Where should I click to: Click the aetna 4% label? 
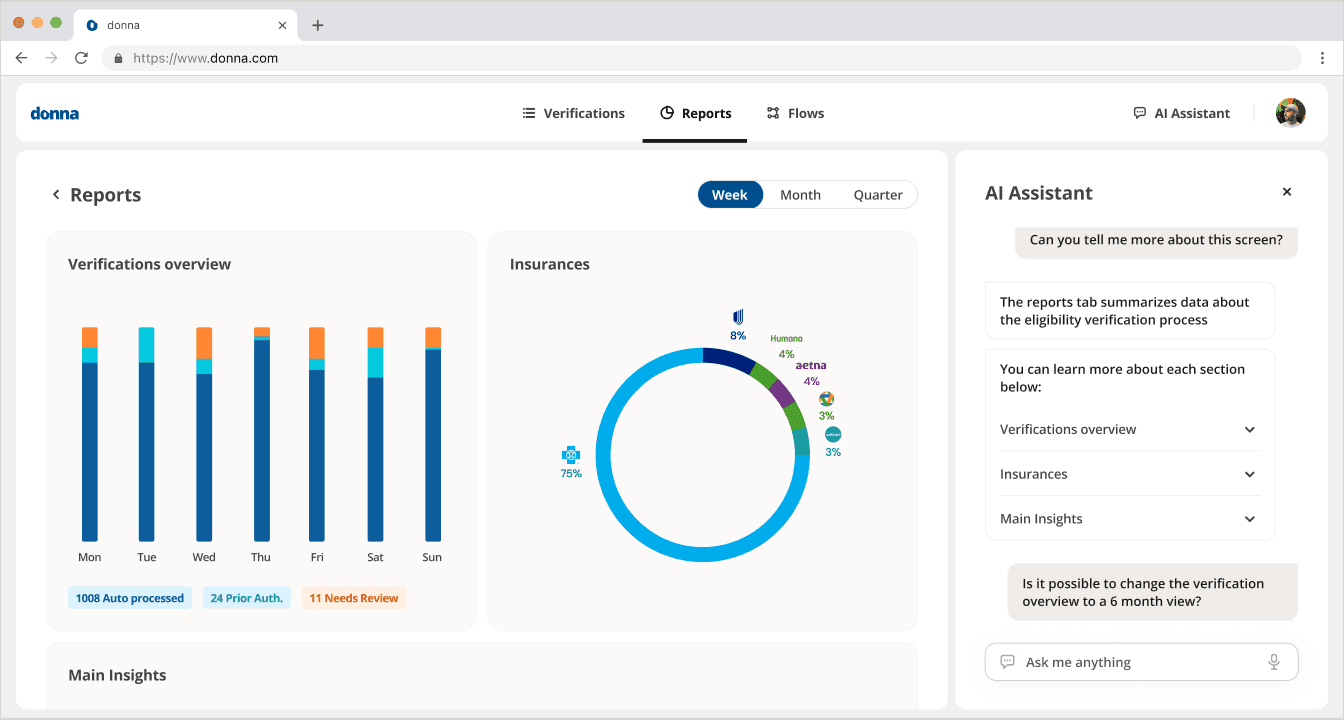(x=811, y=373)
